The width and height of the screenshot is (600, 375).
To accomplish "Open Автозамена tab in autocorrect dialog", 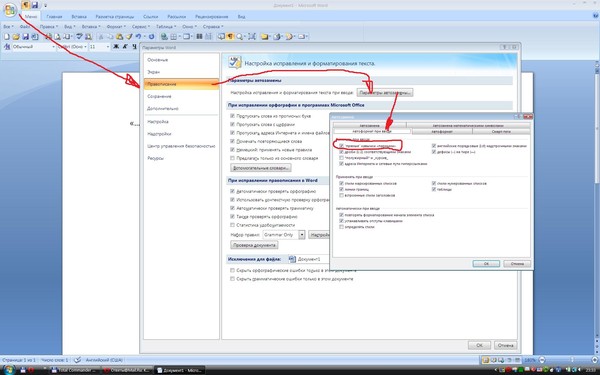I will 369,126.
